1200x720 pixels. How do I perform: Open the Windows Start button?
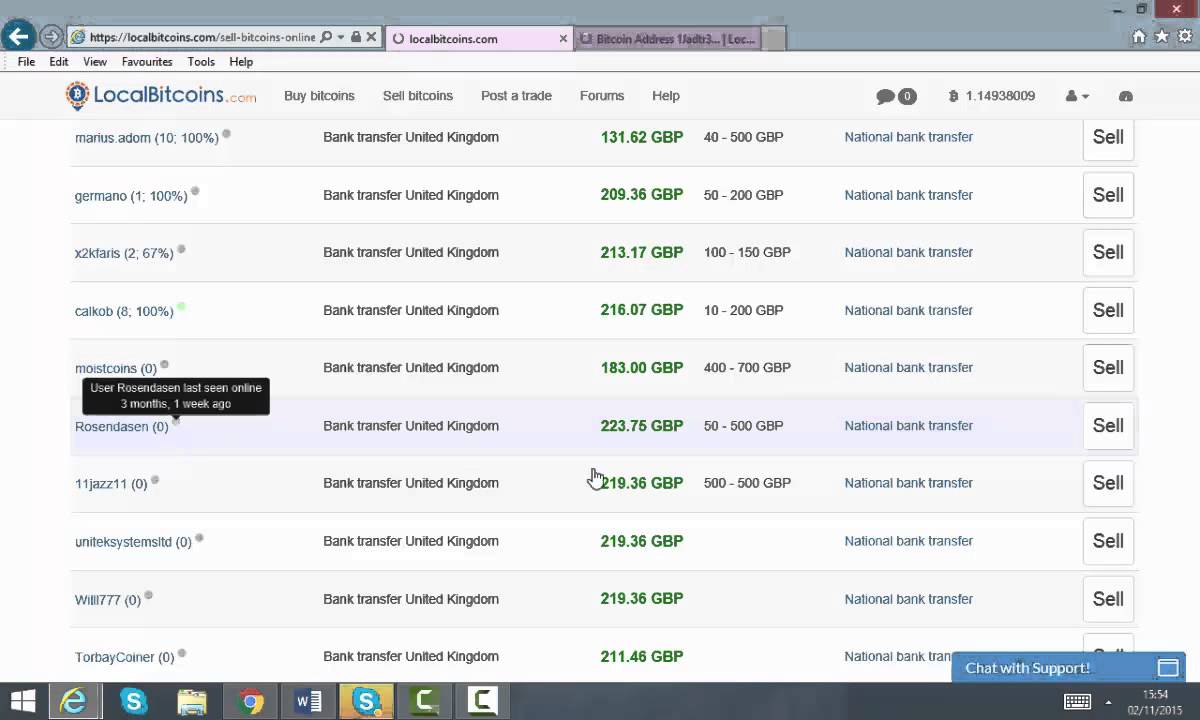[22, 701]
